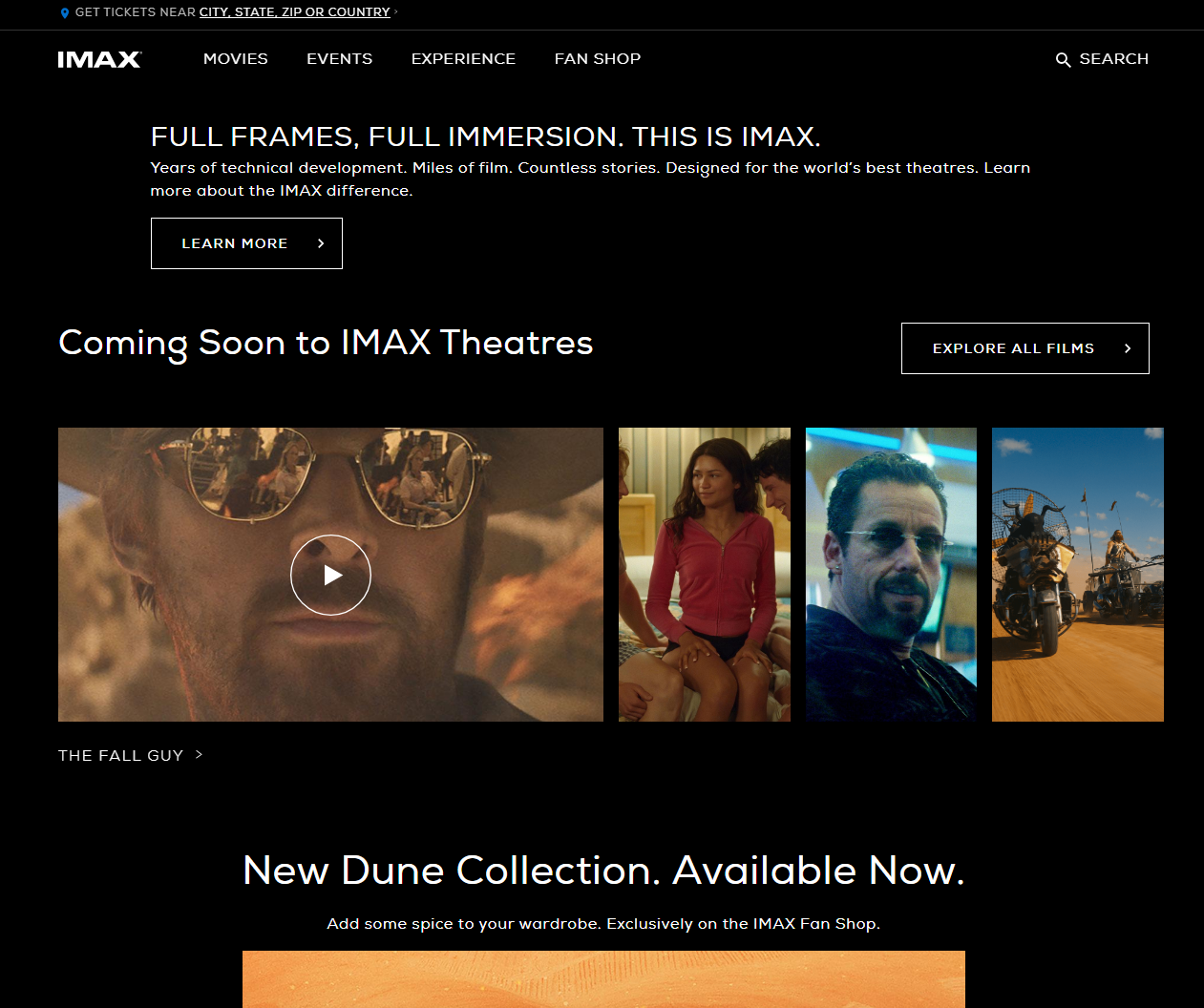Open the Events menu
The image size is (1204, 1008).
(x=339, y=58)
